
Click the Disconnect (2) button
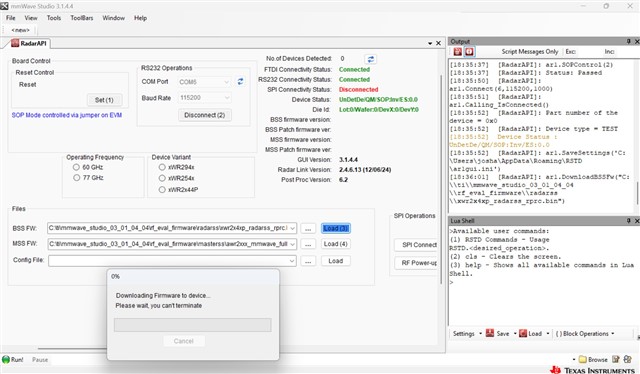tap(204, 115)
